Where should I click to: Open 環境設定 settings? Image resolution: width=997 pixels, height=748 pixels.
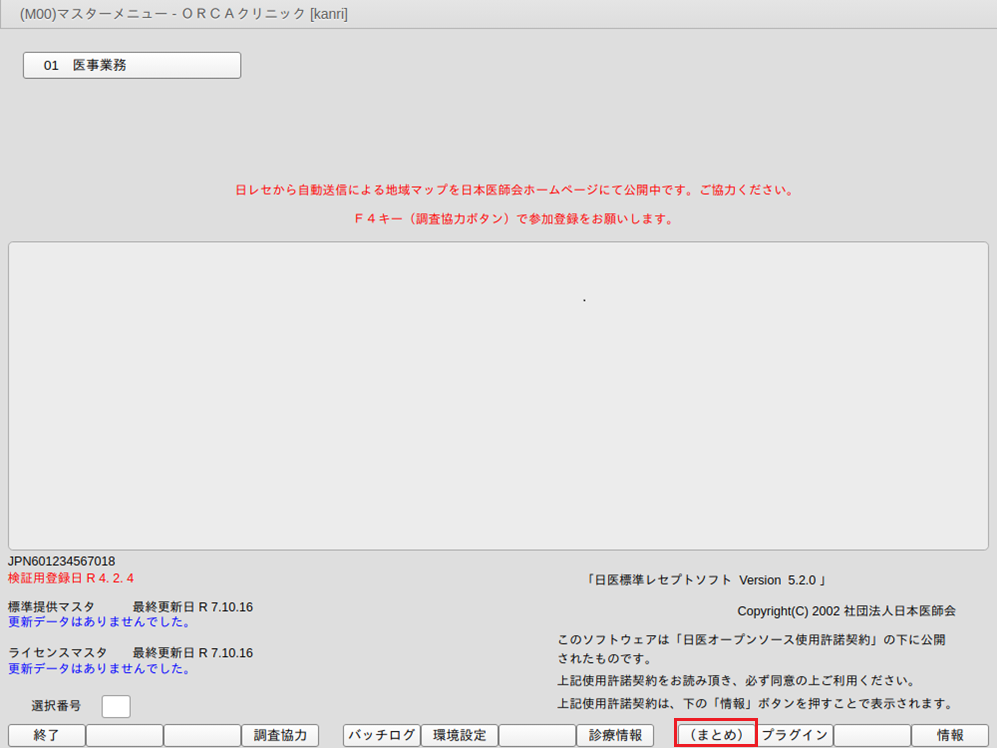pyautogui.click(x=459, y=735)
